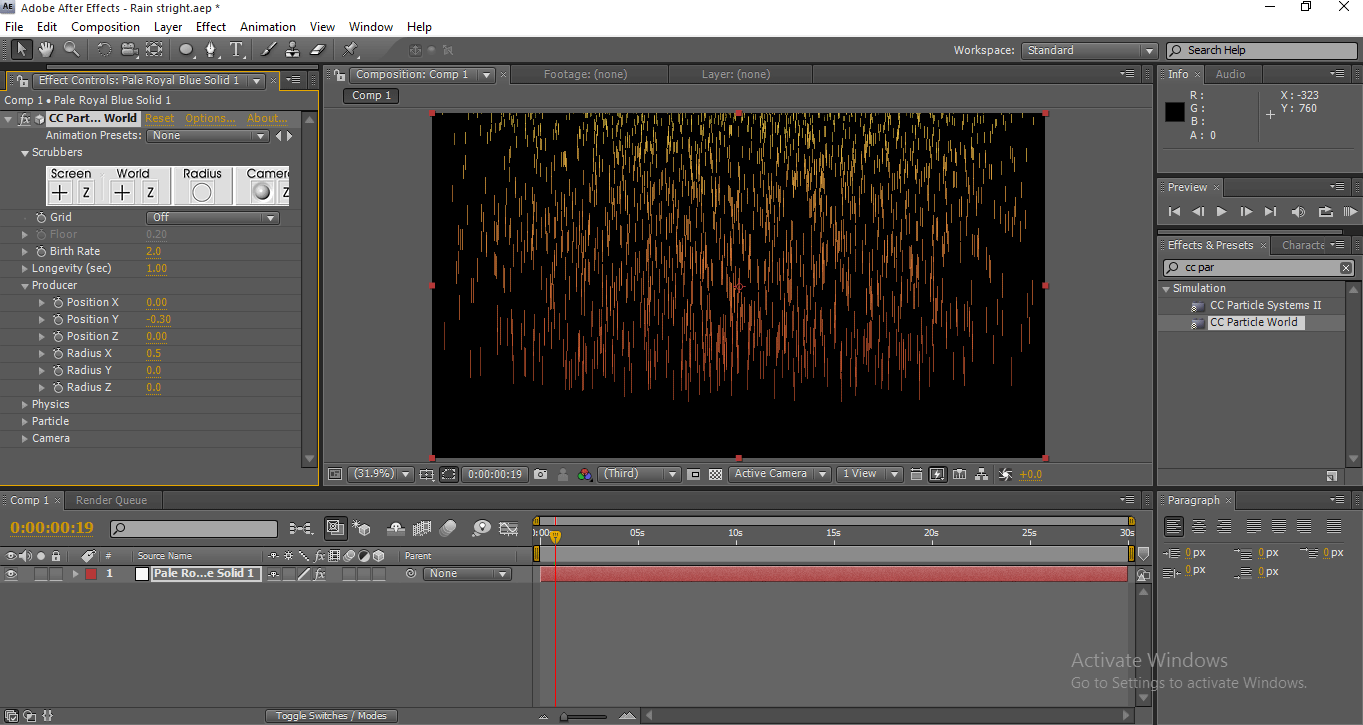Viewport: 1363px width, 725px height.
Task: Switch to the Render Queue tab
Action: point(111,500)
